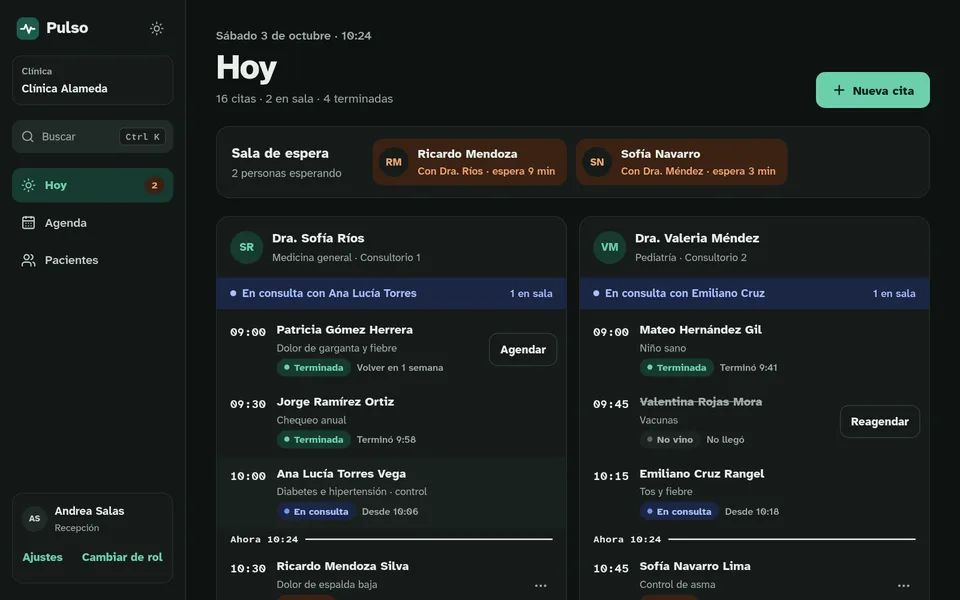Open Ricardo Mendoza waiting room card
The width and height of the screenshot is (960, 600).
coord(470,162)
